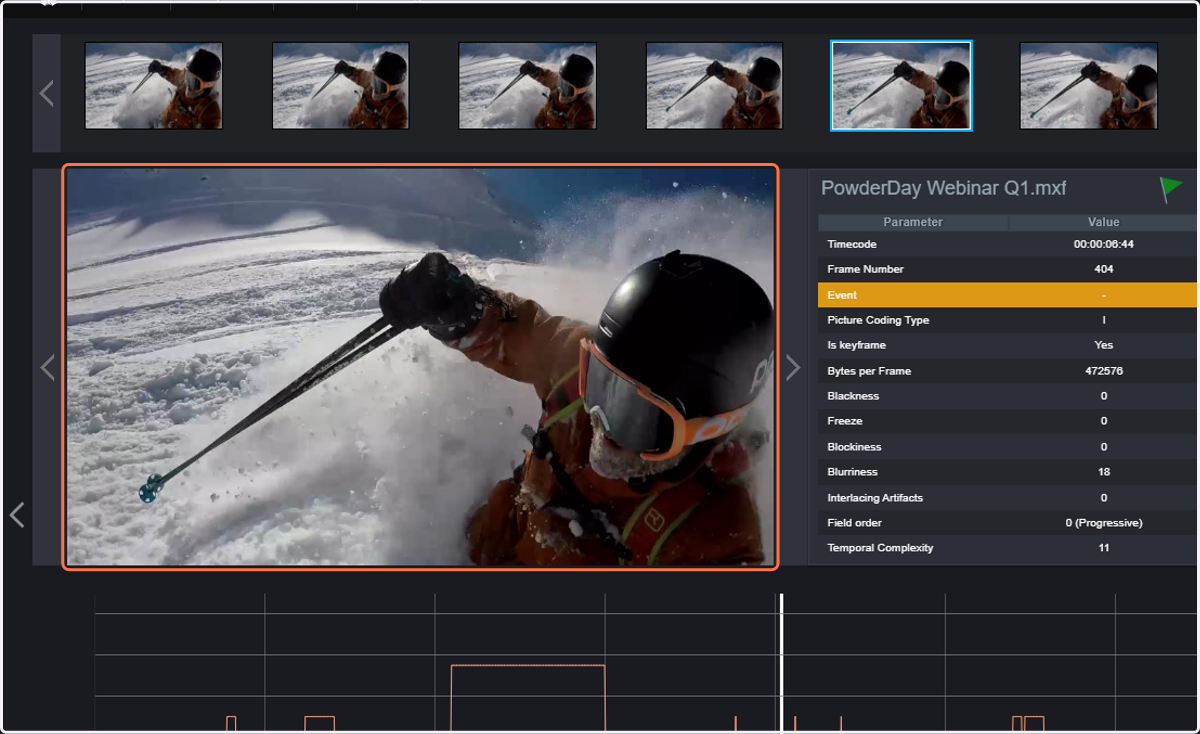
Task: Select the Blockiness row label
Action: coord(854,447)
